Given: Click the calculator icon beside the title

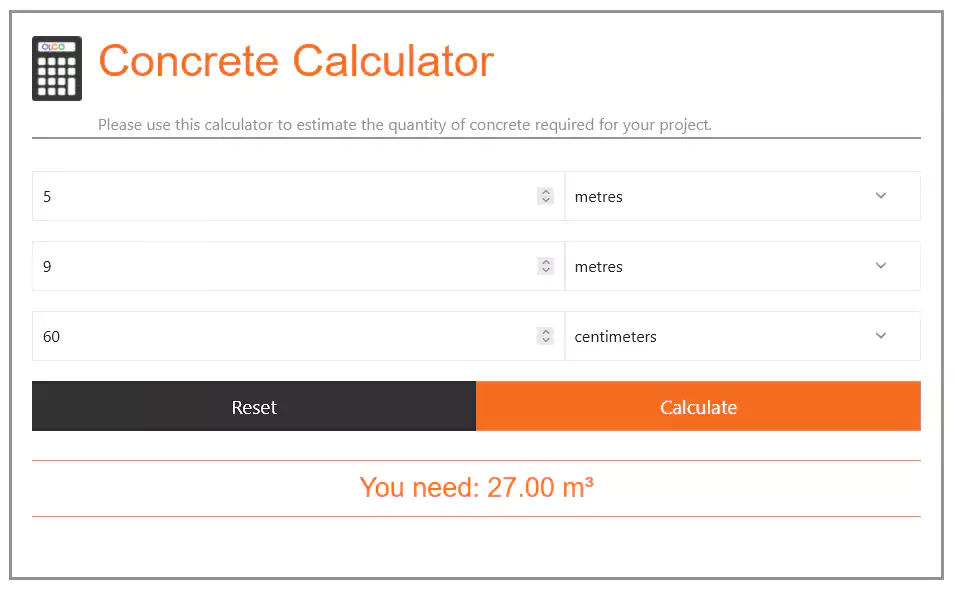Looking at the screenshot, I should pos(57,69).
